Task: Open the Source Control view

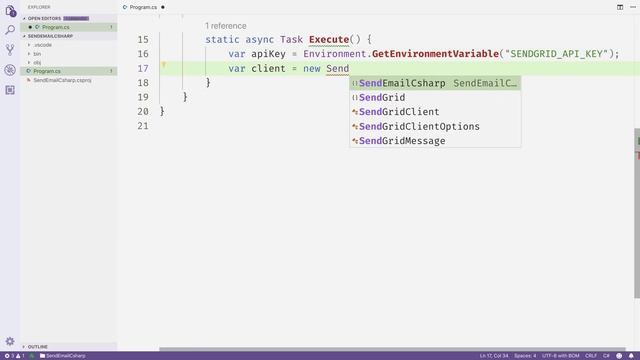Action: pyautogui.click(x=10, y=50)
